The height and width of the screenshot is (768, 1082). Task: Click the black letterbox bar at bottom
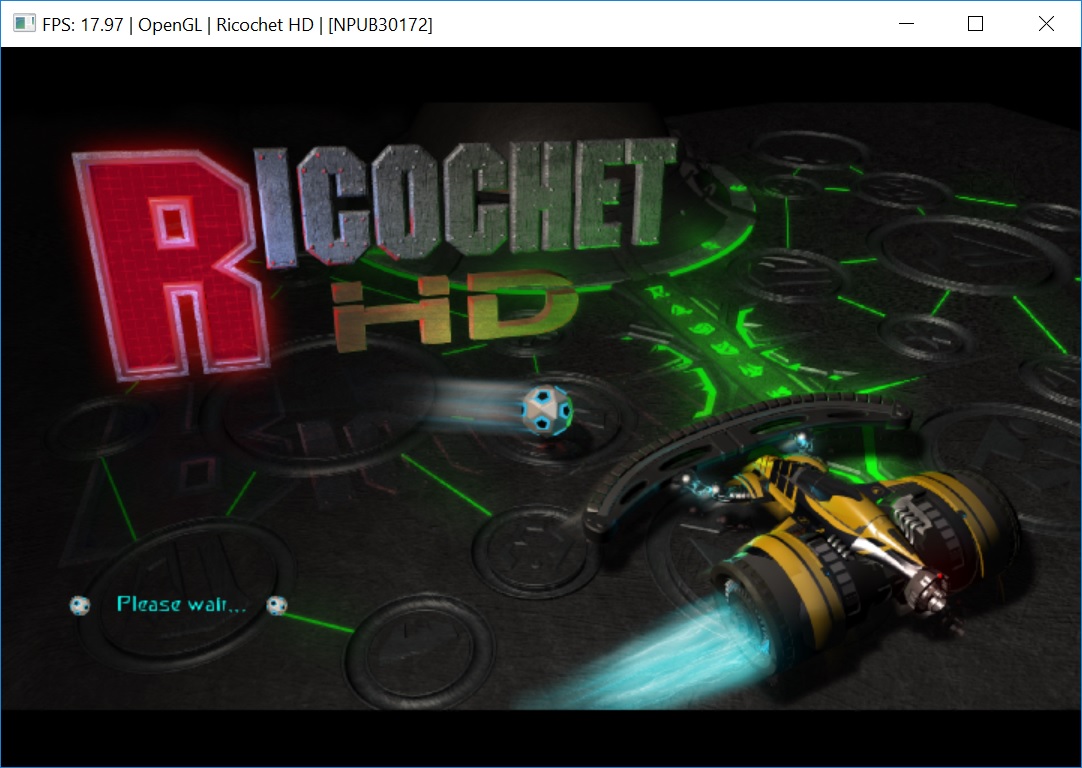click(540, 737)
